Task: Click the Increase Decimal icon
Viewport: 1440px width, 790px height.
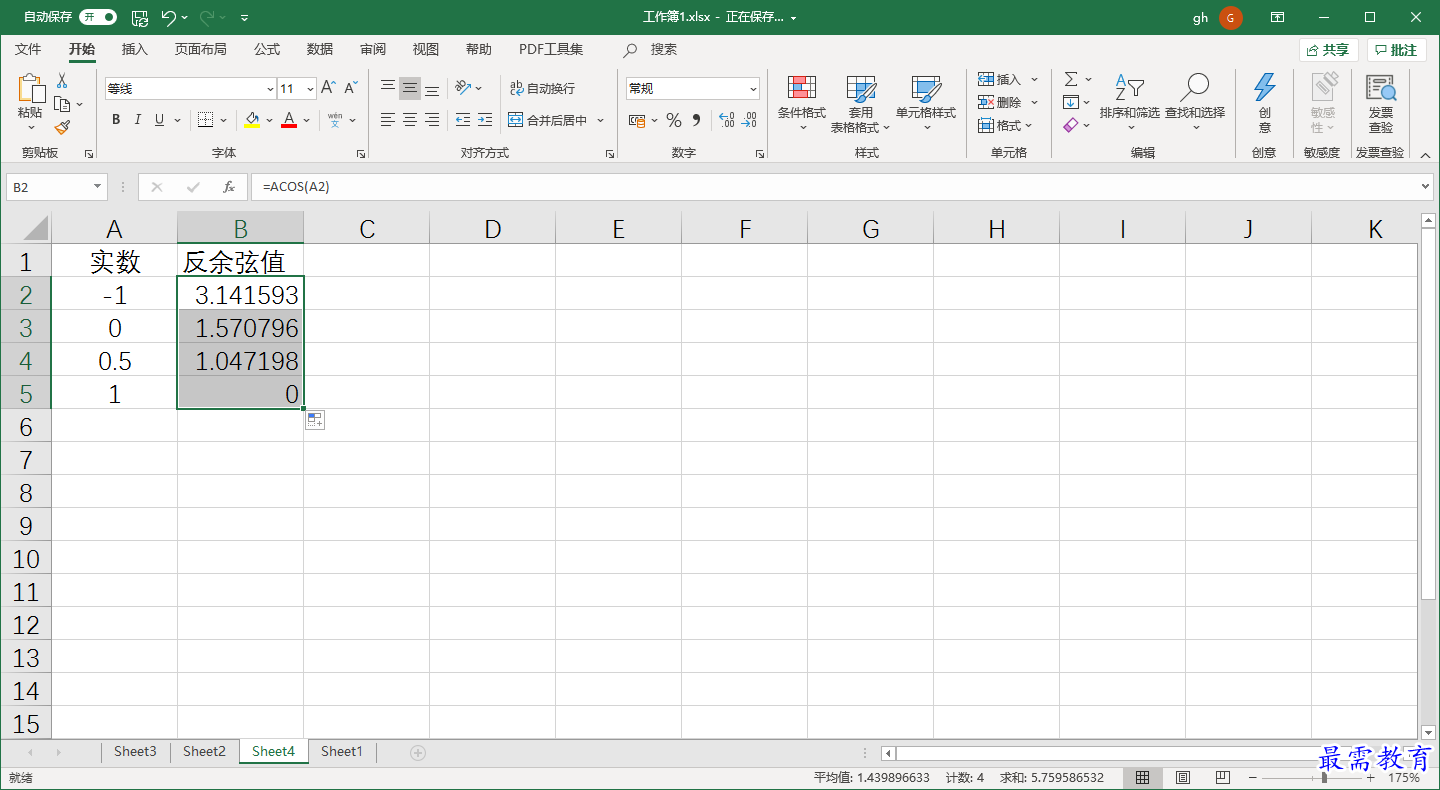Action: point(727,120)
